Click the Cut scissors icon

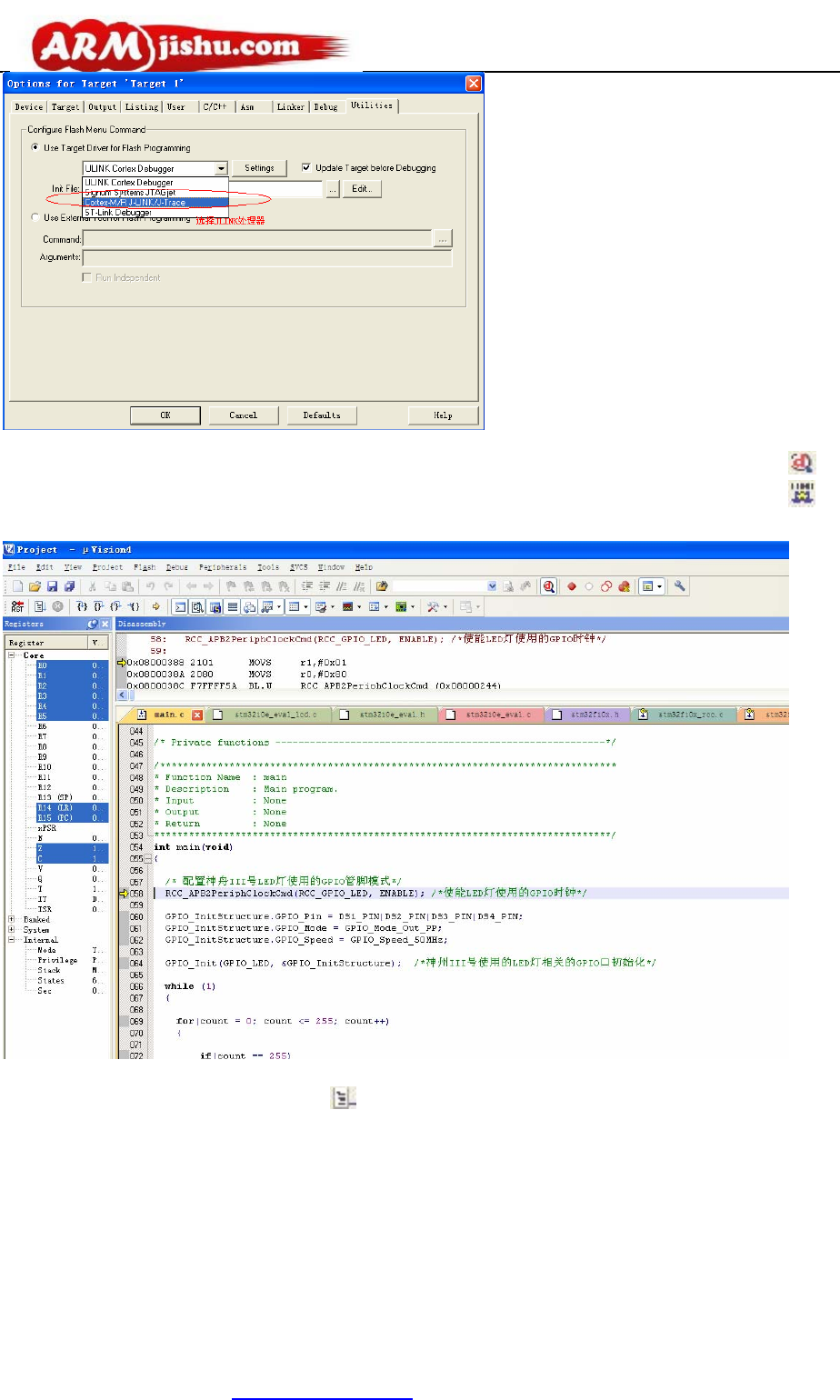tap(92, 586)
